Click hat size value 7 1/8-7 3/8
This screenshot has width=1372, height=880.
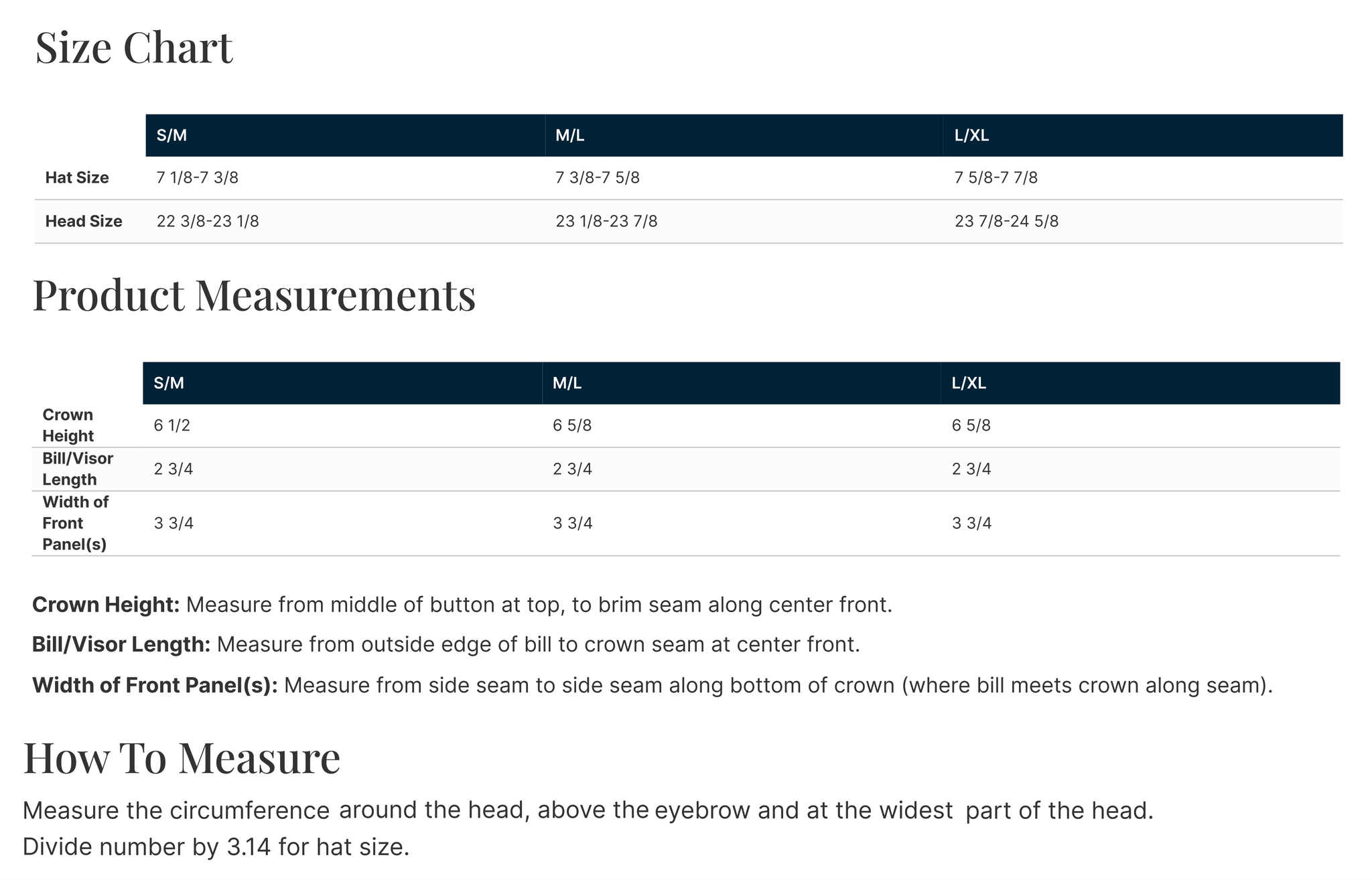(x=198, y=178)
